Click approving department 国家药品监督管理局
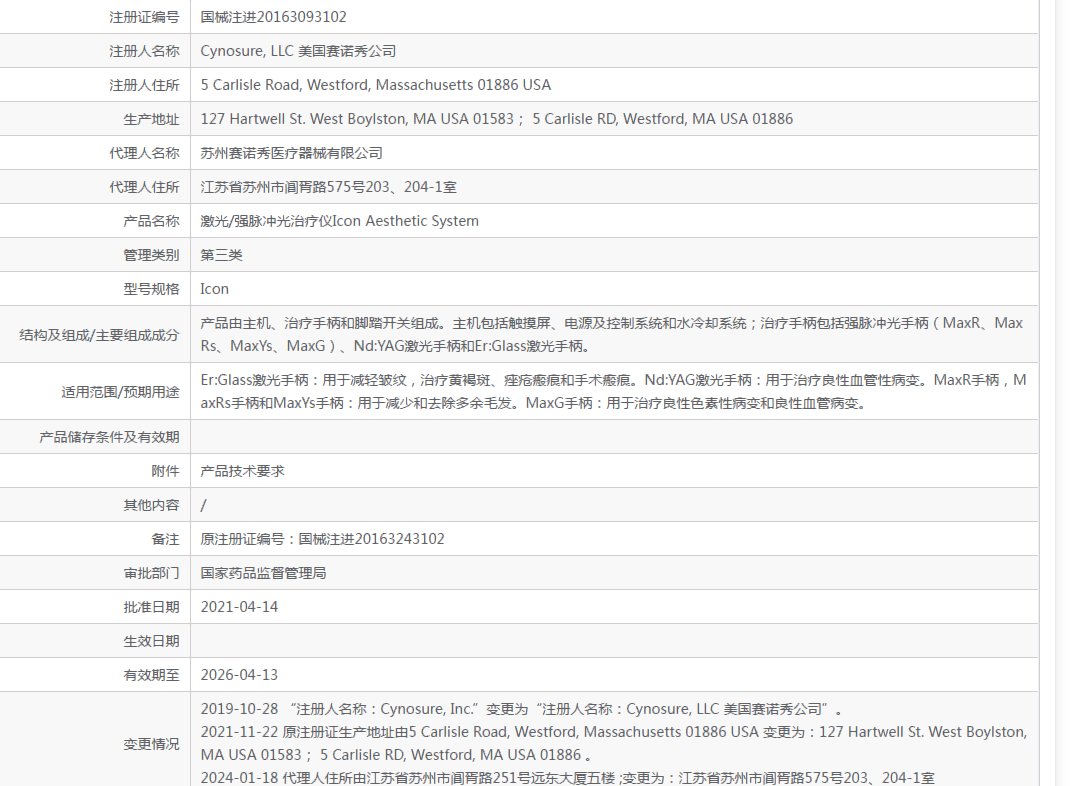1070x786 pixels. click(263, 573)
